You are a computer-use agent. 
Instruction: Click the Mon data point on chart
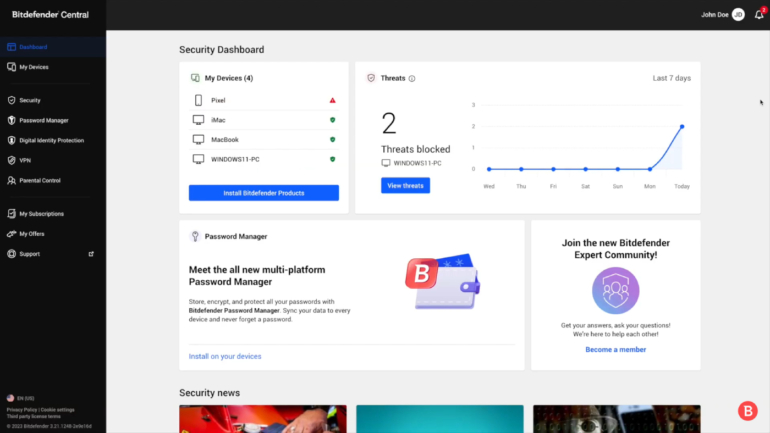pos(650,169)
